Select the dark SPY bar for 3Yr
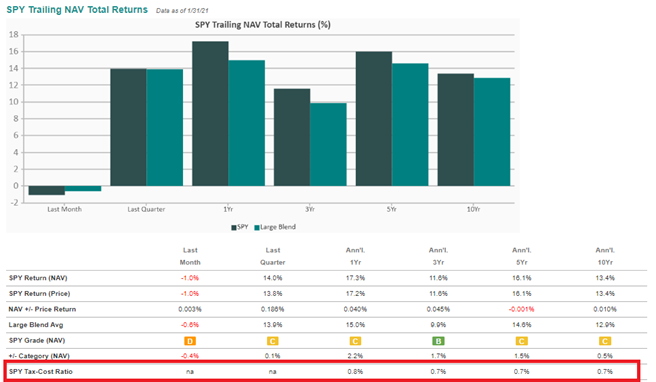 click(x=292, y=137)
